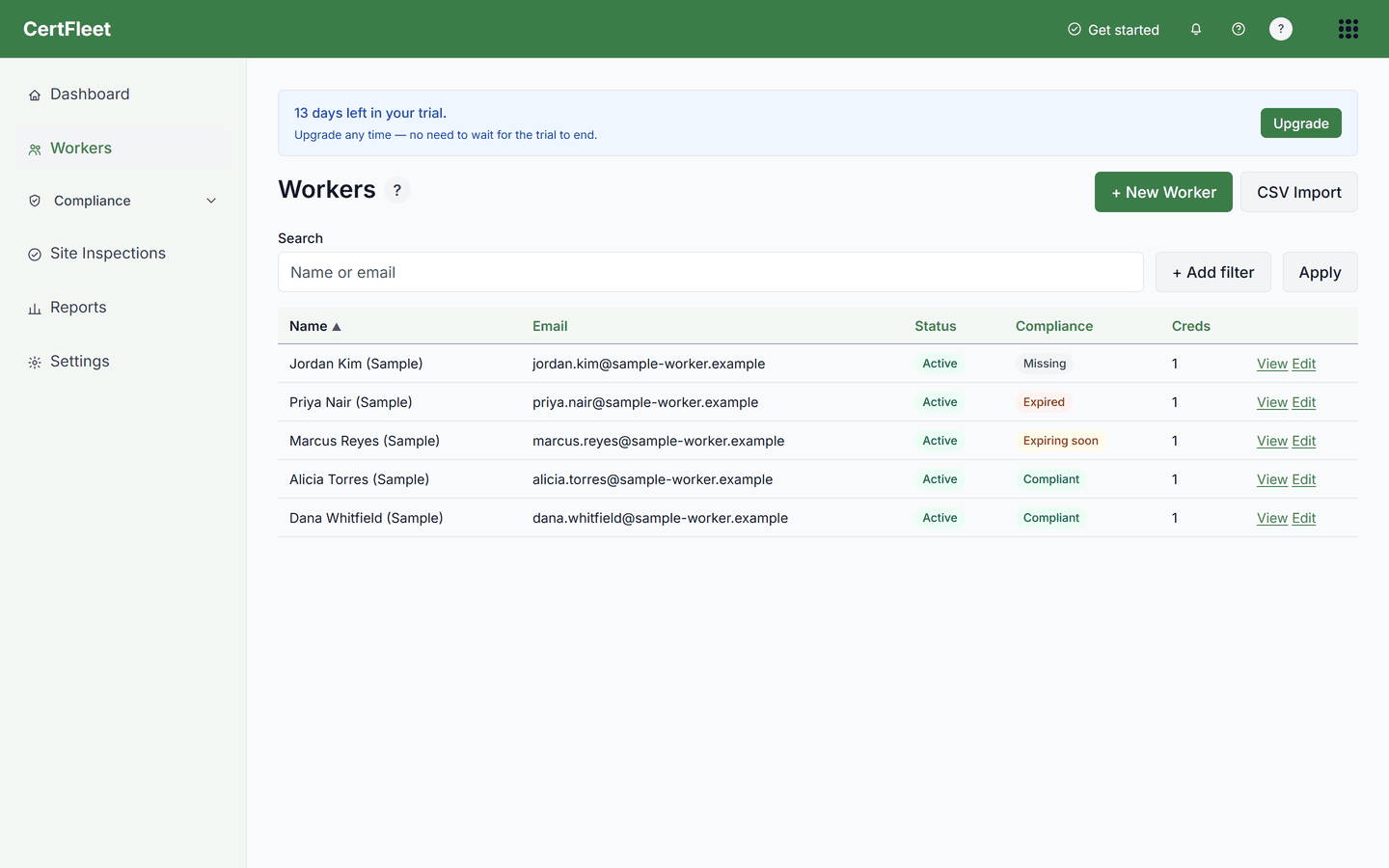This screenshot has height=868, width=1389.
Task: Focus the Name or email search field
Action: tap(711, 272)
